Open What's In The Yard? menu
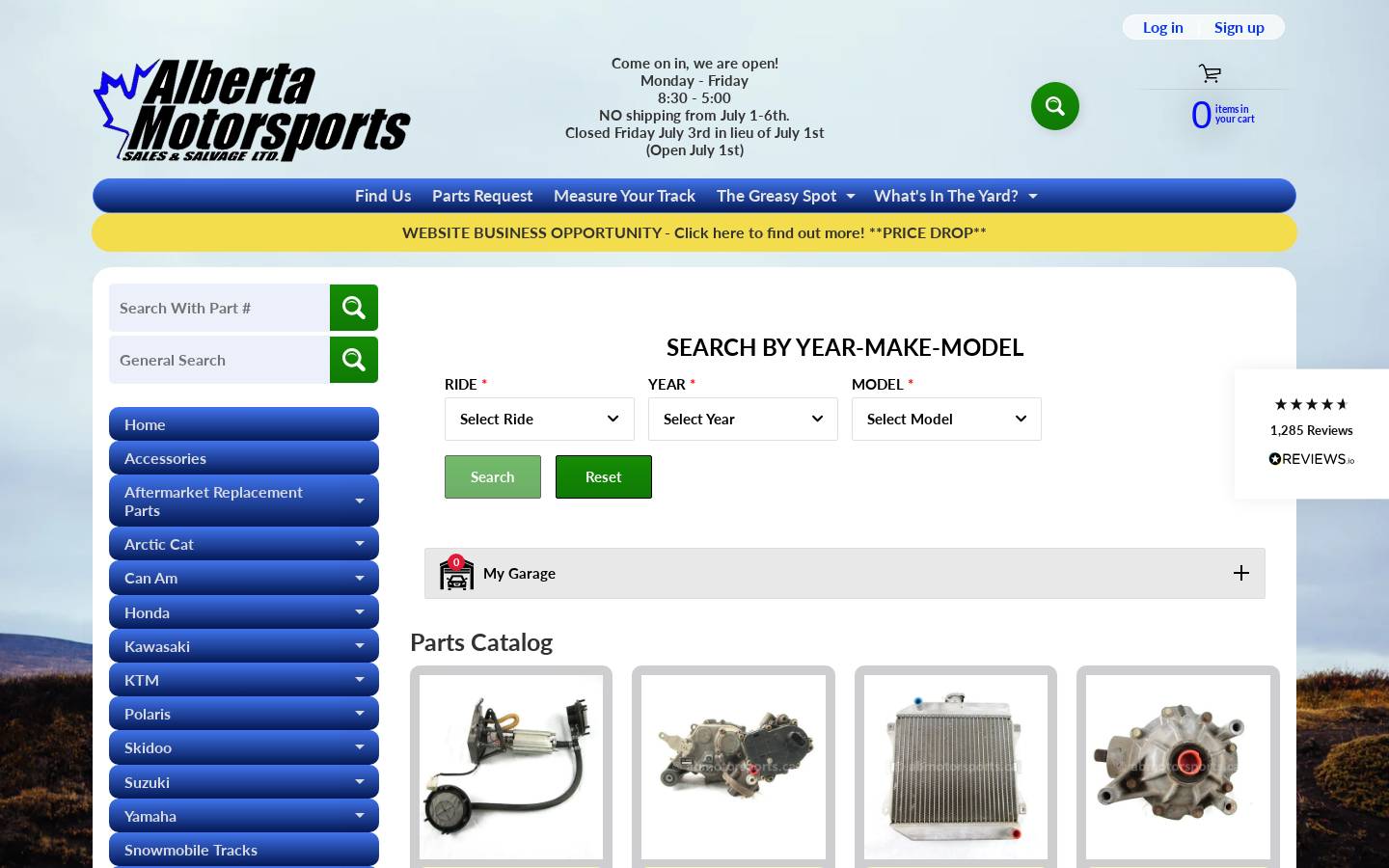 pos(946,196)
